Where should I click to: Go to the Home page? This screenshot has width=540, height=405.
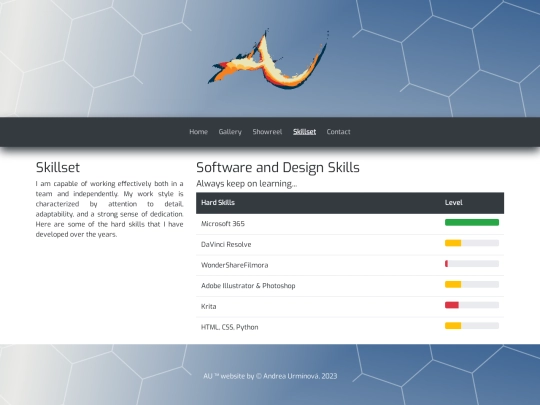[x=198, y=132]
